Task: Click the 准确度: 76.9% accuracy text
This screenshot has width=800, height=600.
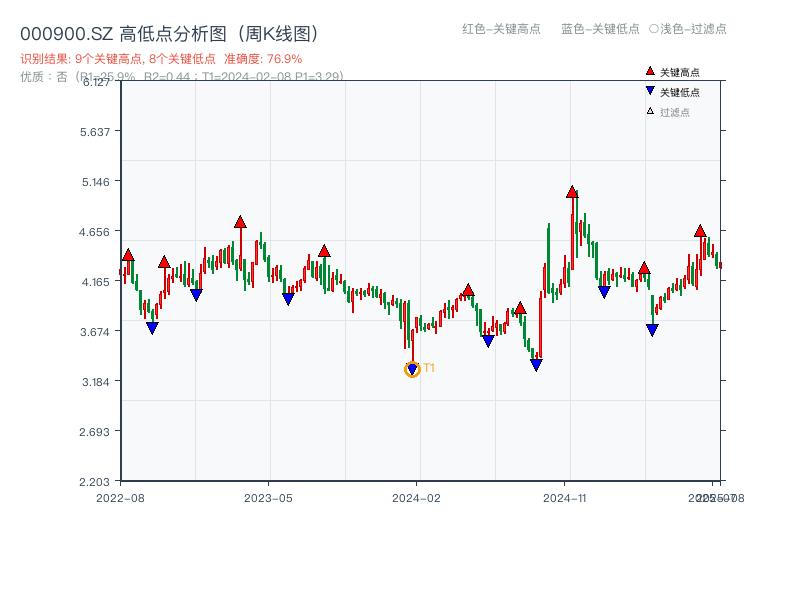Action: coord(263,59)
